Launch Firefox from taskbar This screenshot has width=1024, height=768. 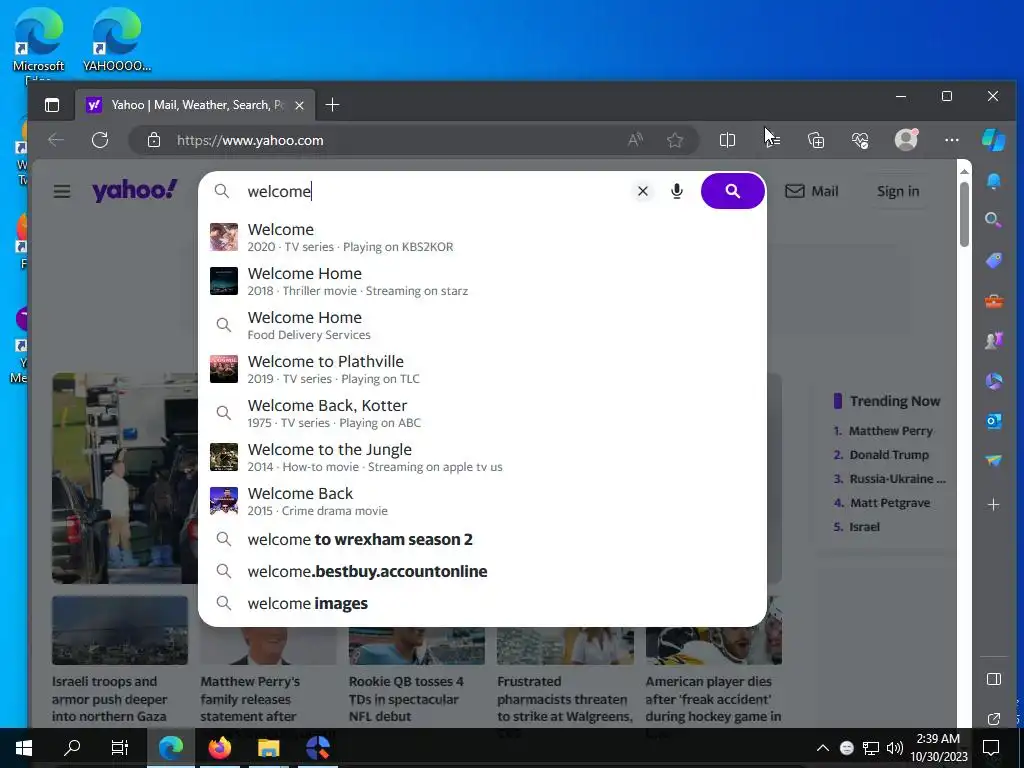point(219,748)
